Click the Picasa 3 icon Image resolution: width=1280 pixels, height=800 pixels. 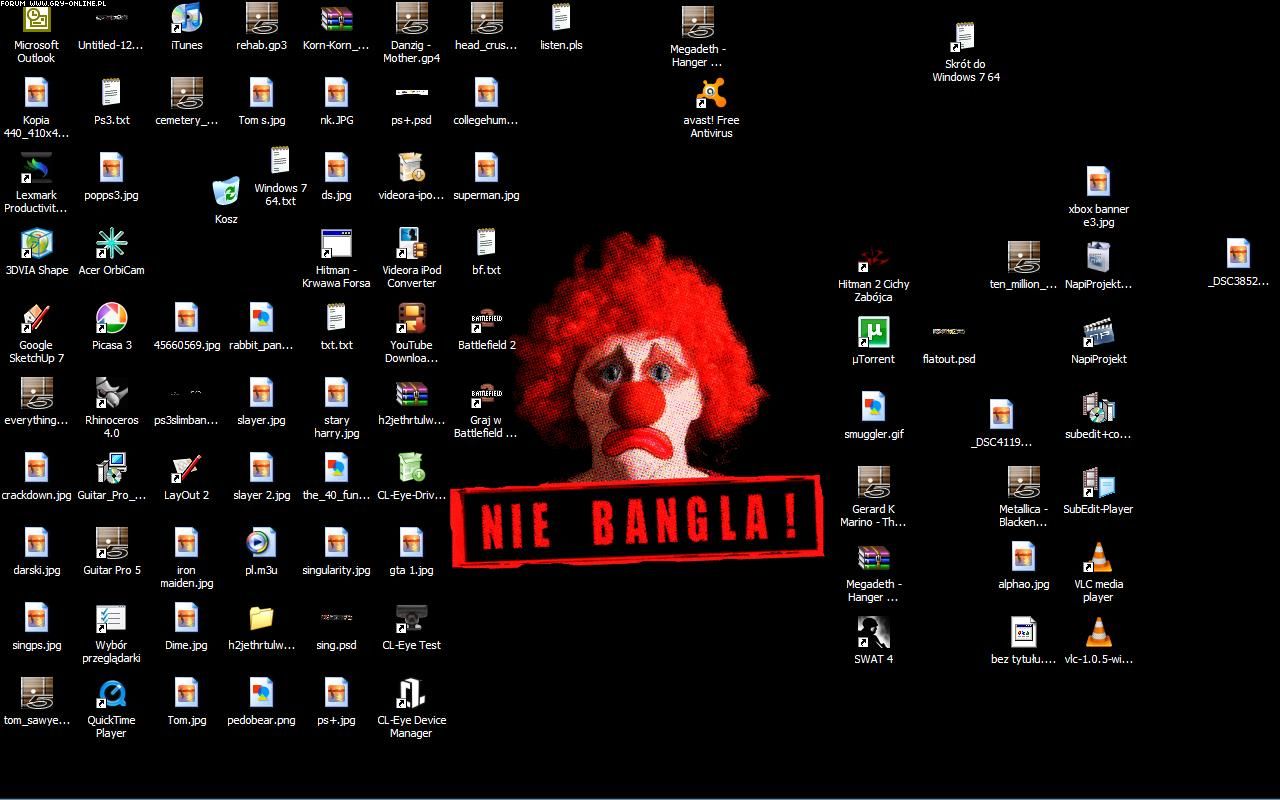[111, 319]
